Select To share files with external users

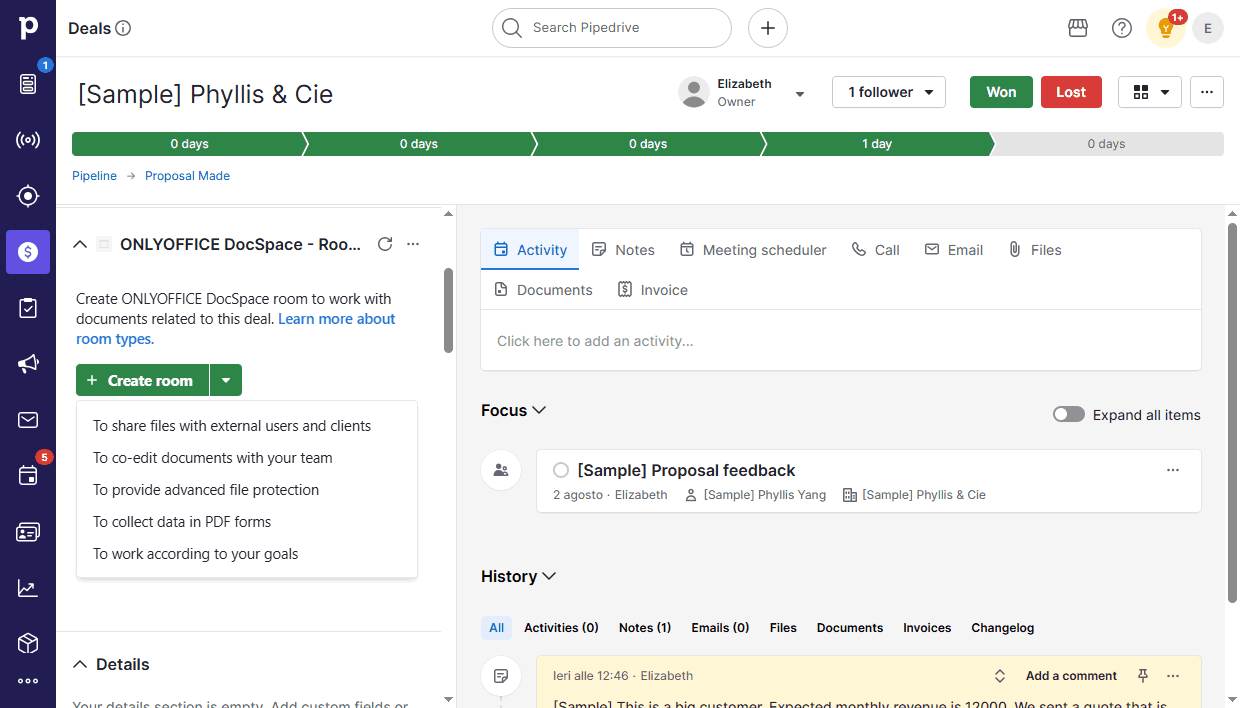pyautogui.click(x=246, y=426)
